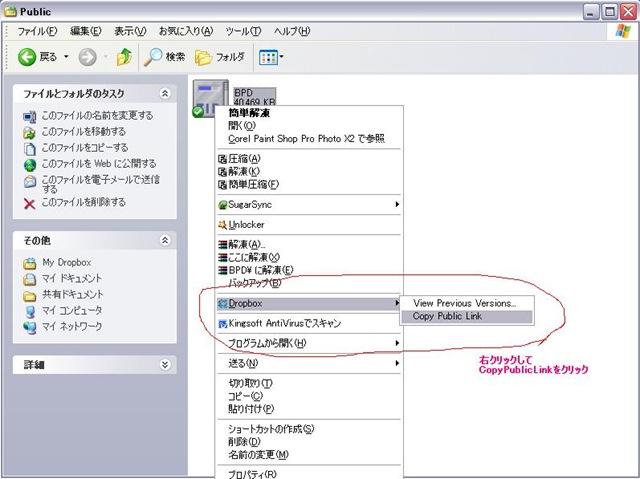Click the 圧縮(A) compress icon
The height and width of the screenshot is (479, 640).
click(222, 159)
